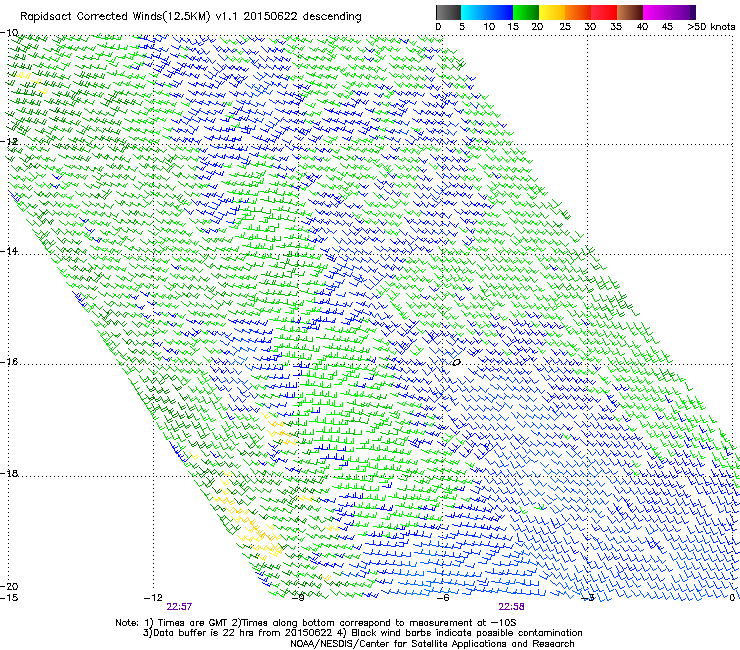
Task: Select the magenta 40-45 knots legend color
Action: tap(656, 12)
